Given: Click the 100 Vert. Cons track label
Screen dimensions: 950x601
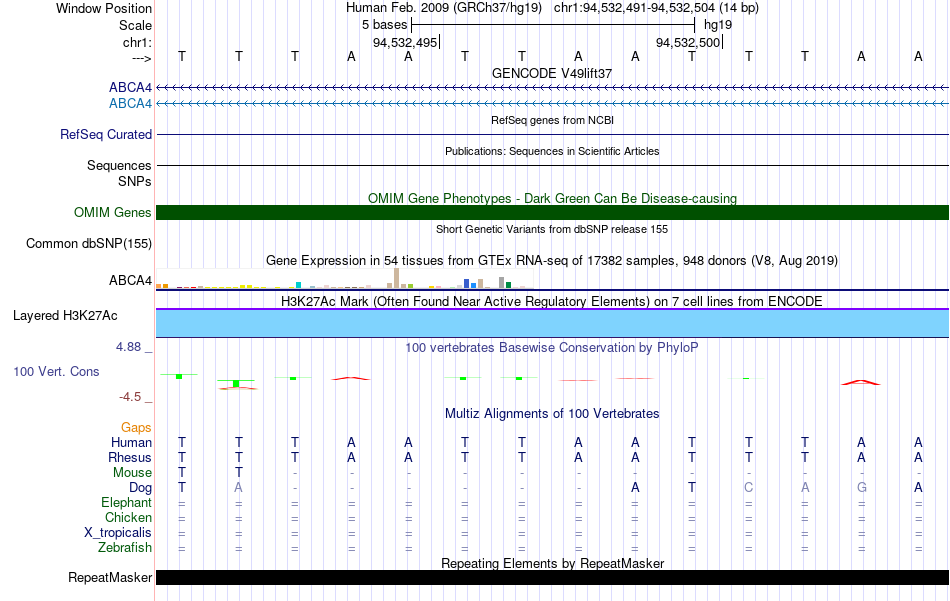Looking at the screenshot, I should (56, 371).
